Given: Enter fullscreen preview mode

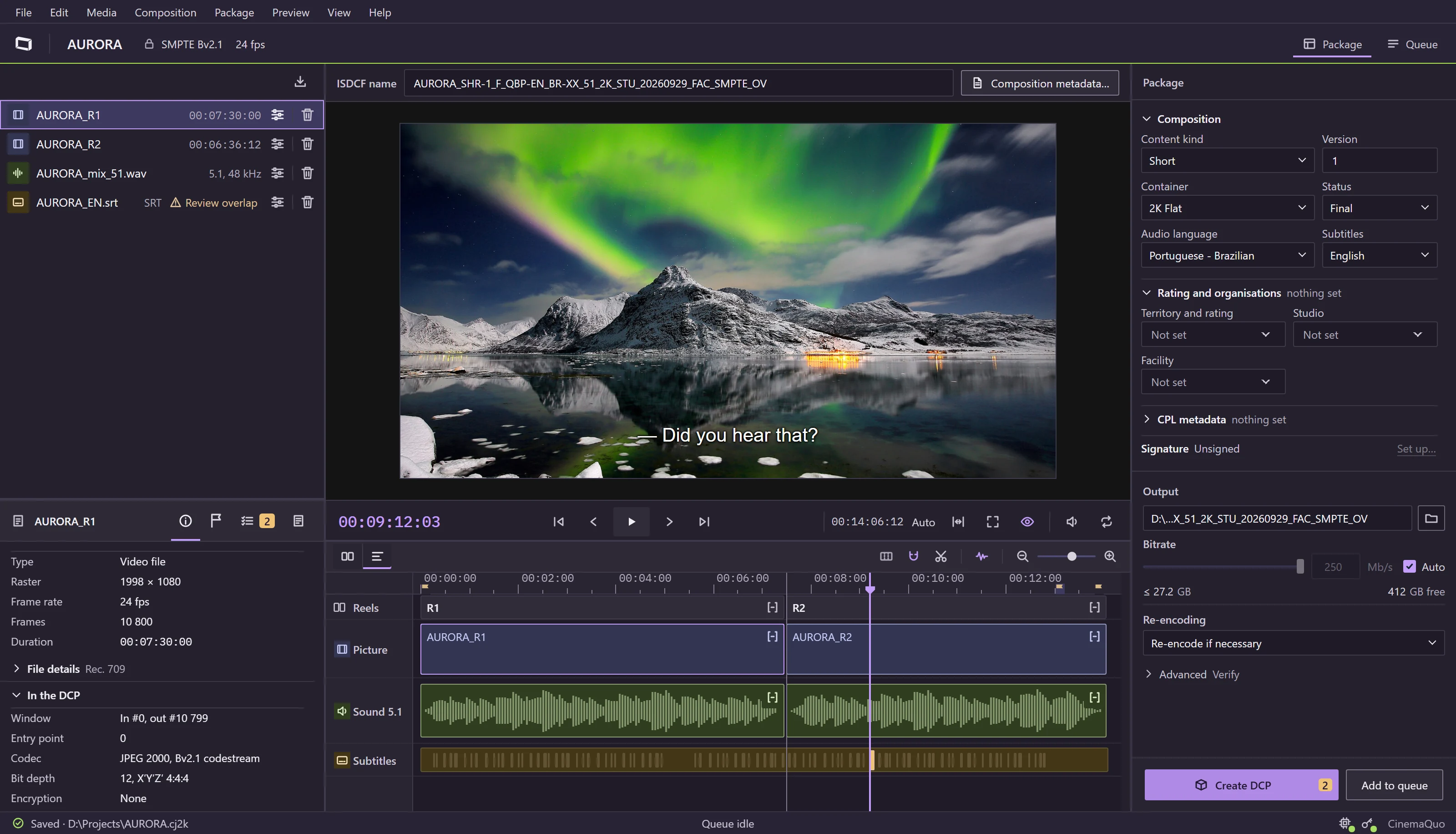Looking at the screenshot, I should coord(992,522).
